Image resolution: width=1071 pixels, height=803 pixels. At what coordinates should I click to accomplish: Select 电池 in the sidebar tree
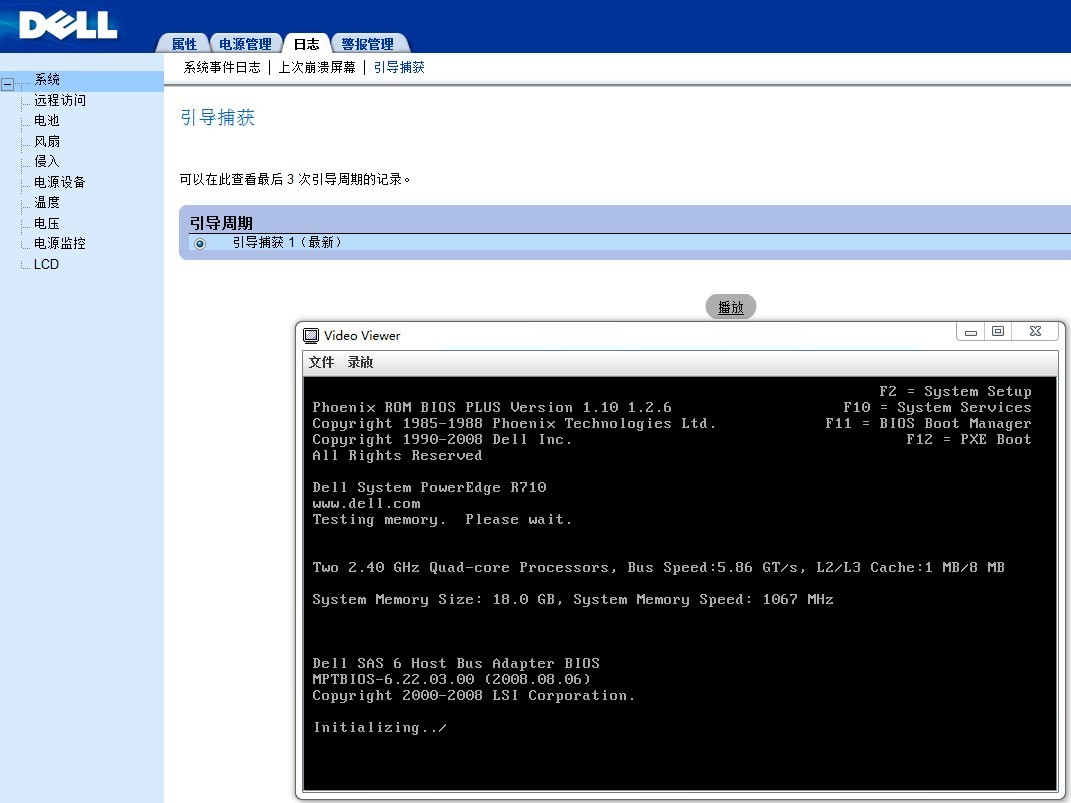pyautogui.click(x=47, y=120)
